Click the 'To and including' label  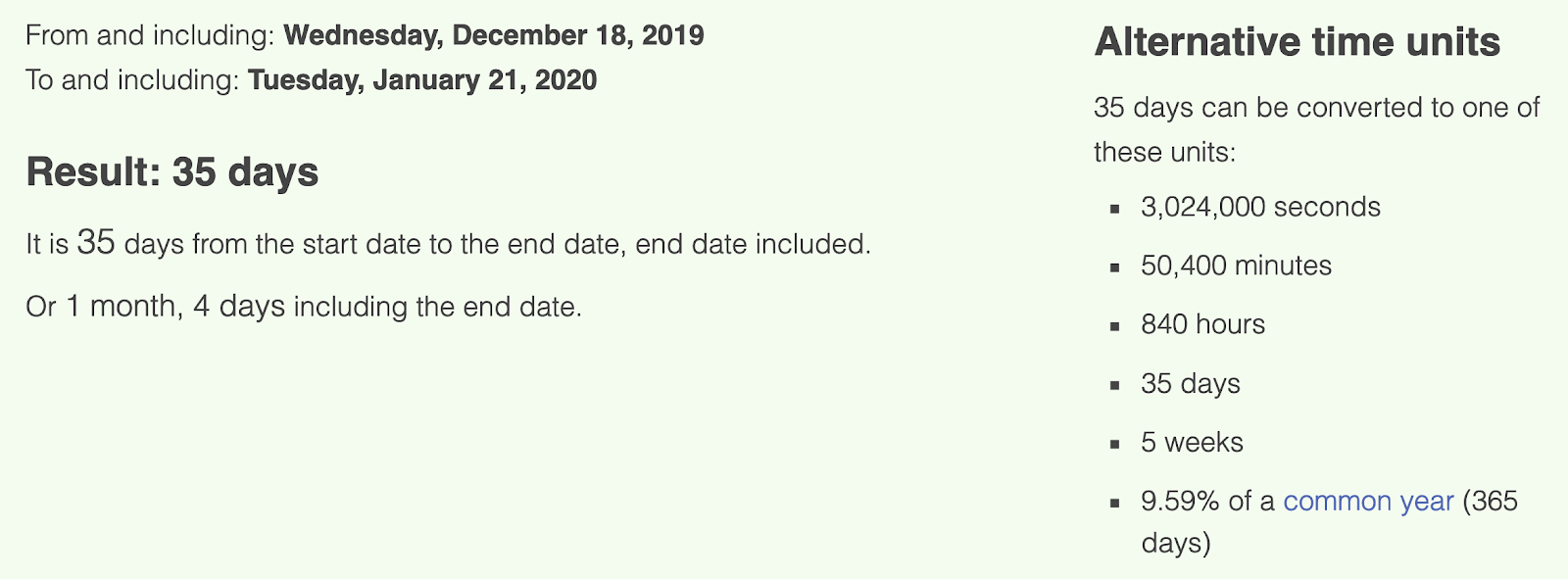tap(132, 80)
